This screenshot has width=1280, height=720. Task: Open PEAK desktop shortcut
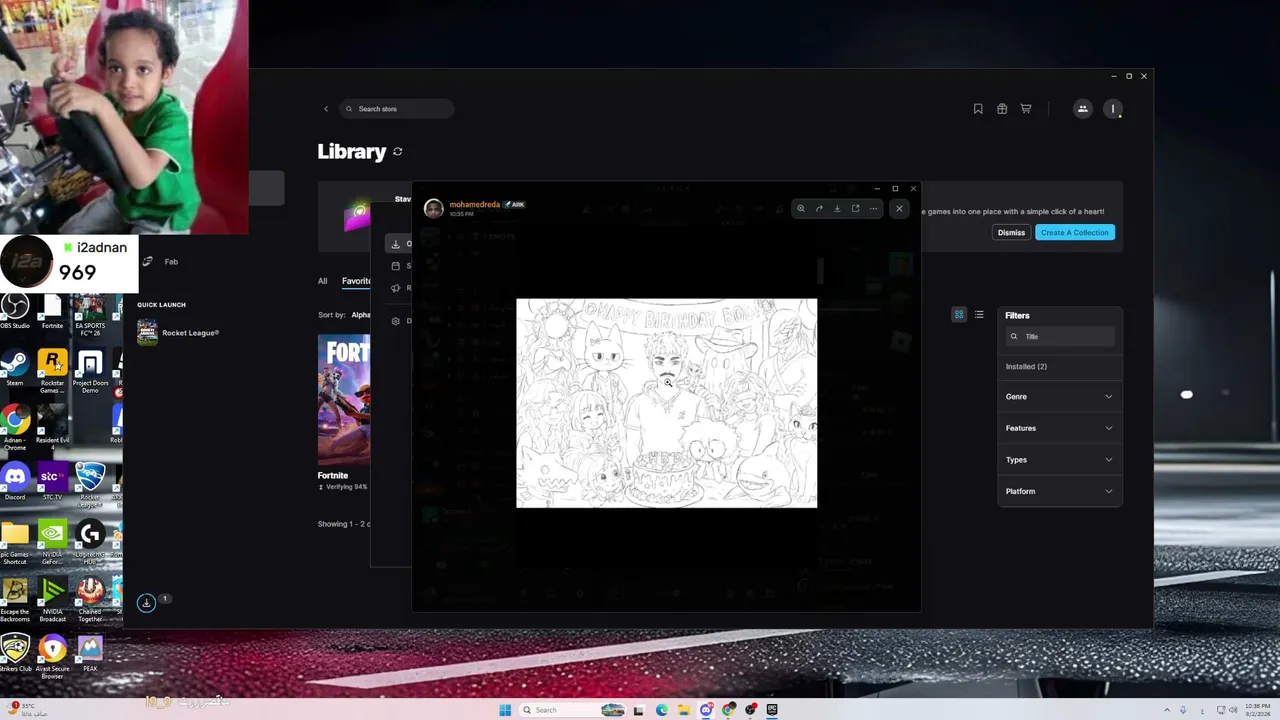click(x=90, y=654)
